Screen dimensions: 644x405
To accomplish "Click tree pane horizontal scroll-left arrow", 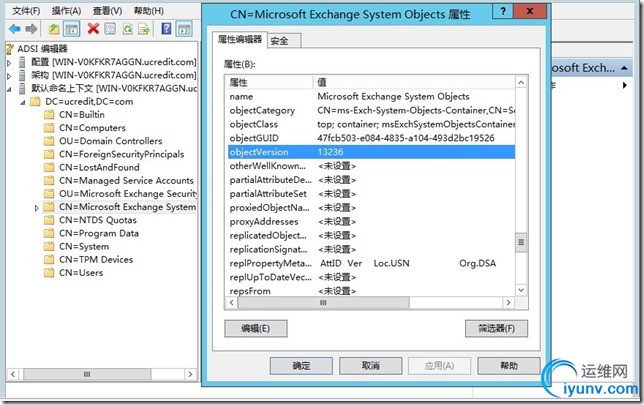I will [x=13, y=374].
